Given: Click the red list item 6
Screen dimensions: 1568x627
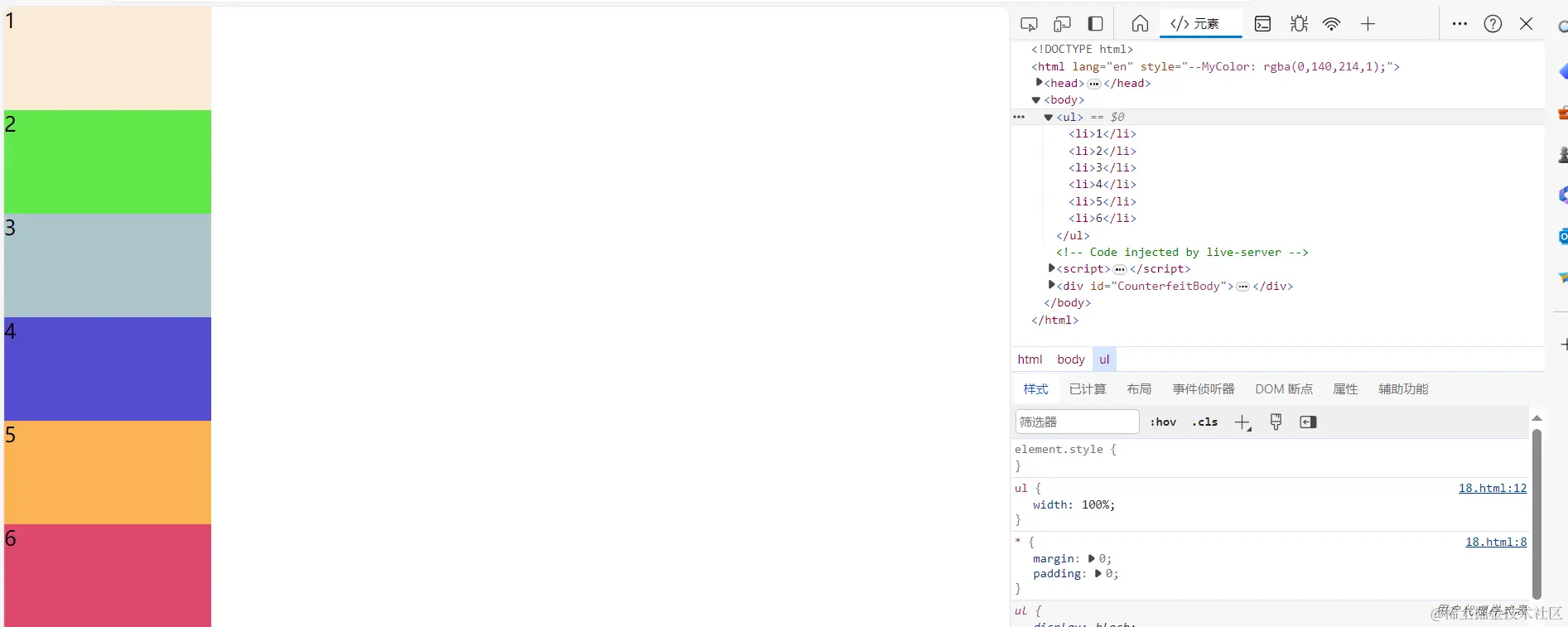Looking at the screenshot, I should click(108, 576).
